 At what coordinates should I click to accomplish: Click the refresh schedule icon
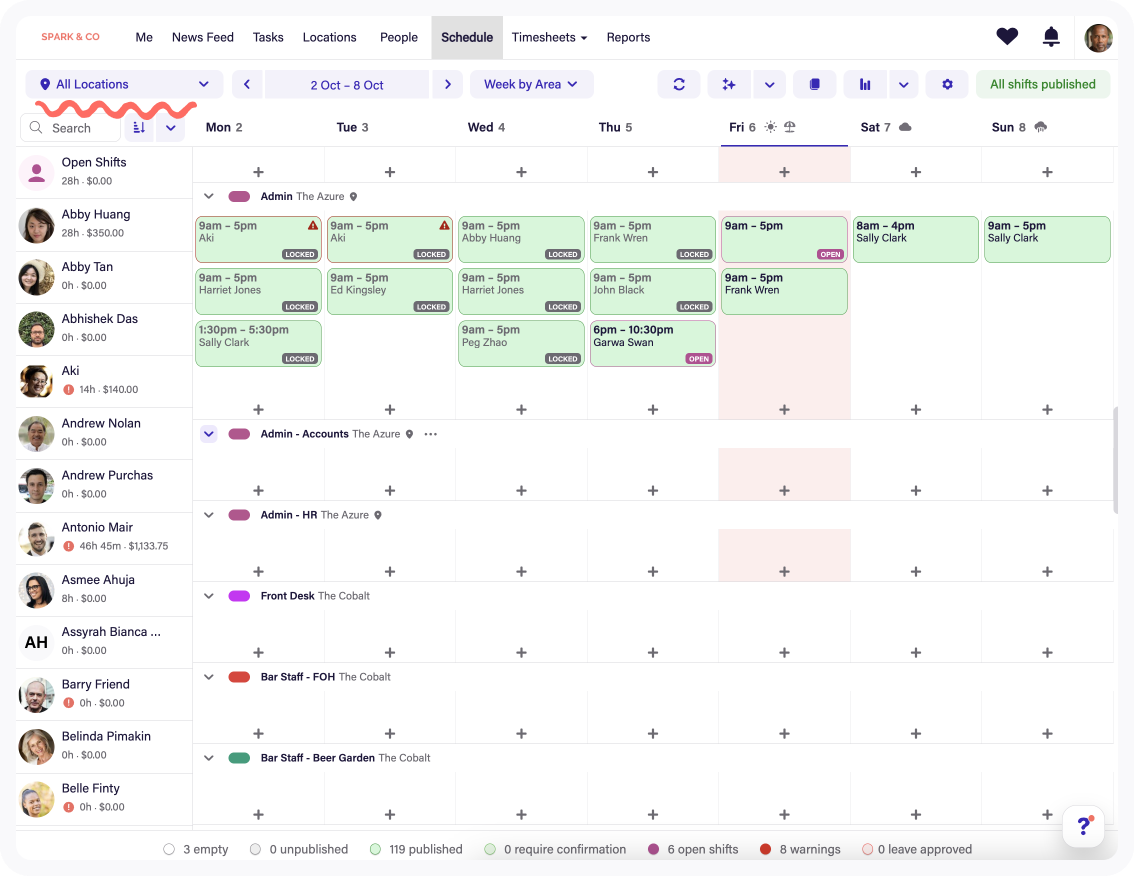coord(679,85)
